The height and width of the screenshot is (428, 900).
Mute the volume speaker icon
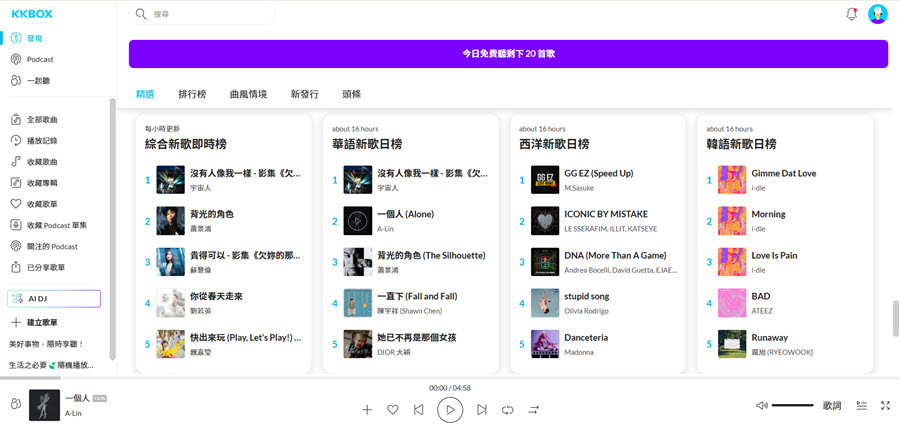click(x=762, y=406)
